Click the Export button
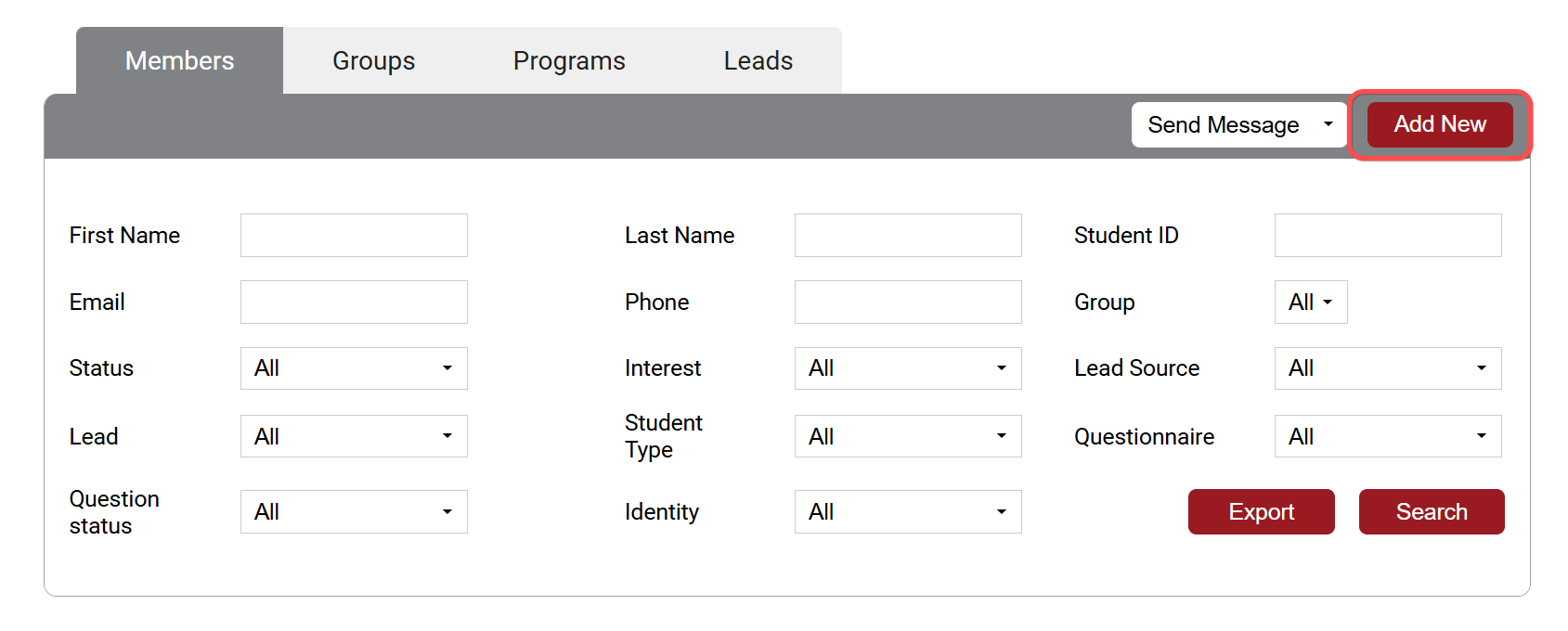The width and height of the screenshot is (1568, 631). pos(1261,511)
